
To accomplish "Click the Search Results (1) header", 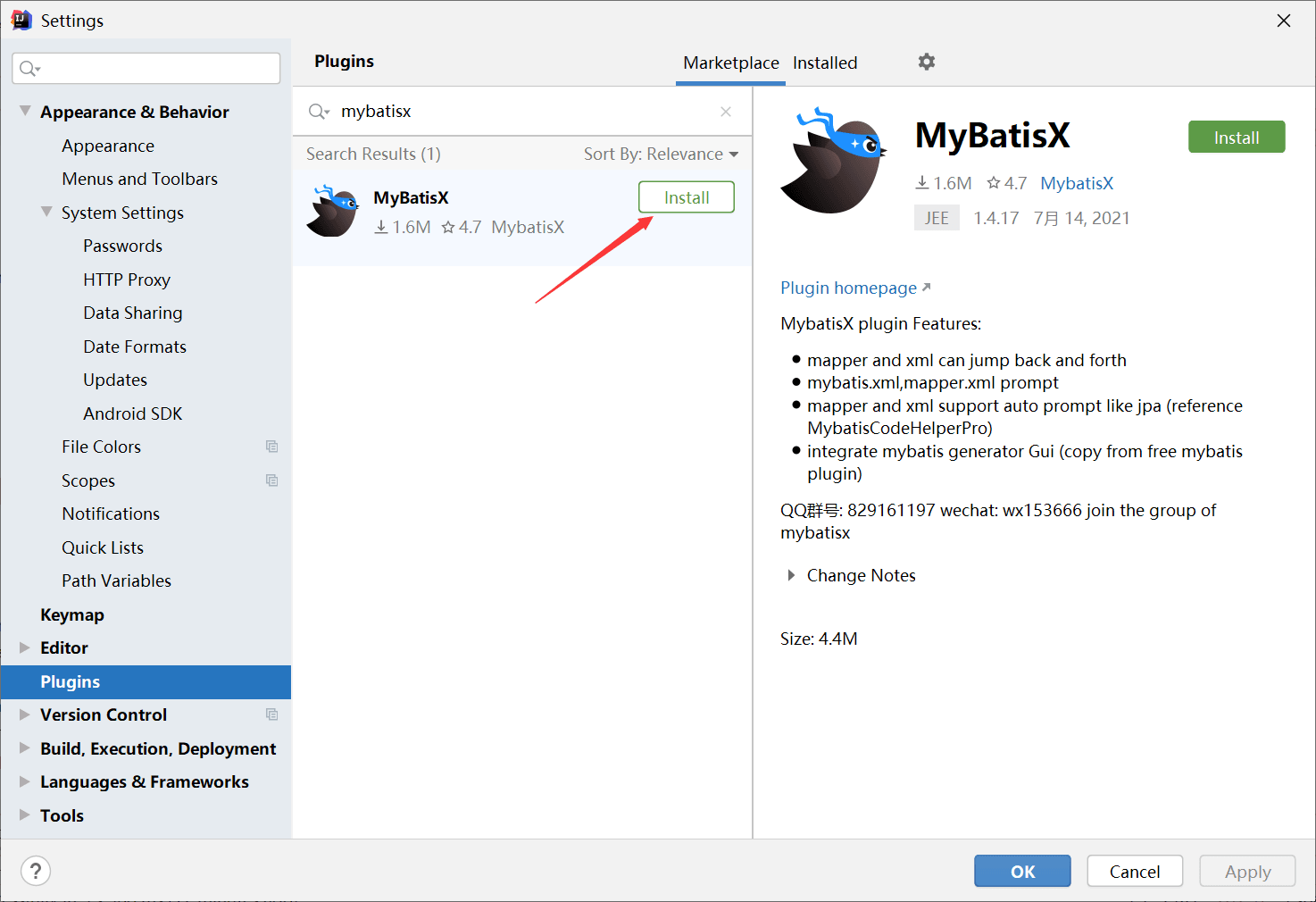I will pos(373,155).
